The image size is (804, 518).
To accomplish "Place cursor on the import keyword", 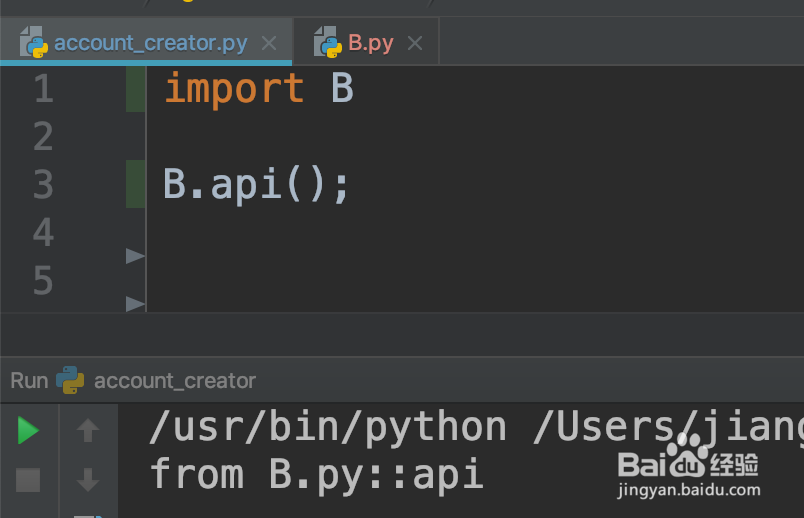I will click(x=234, y=89).
